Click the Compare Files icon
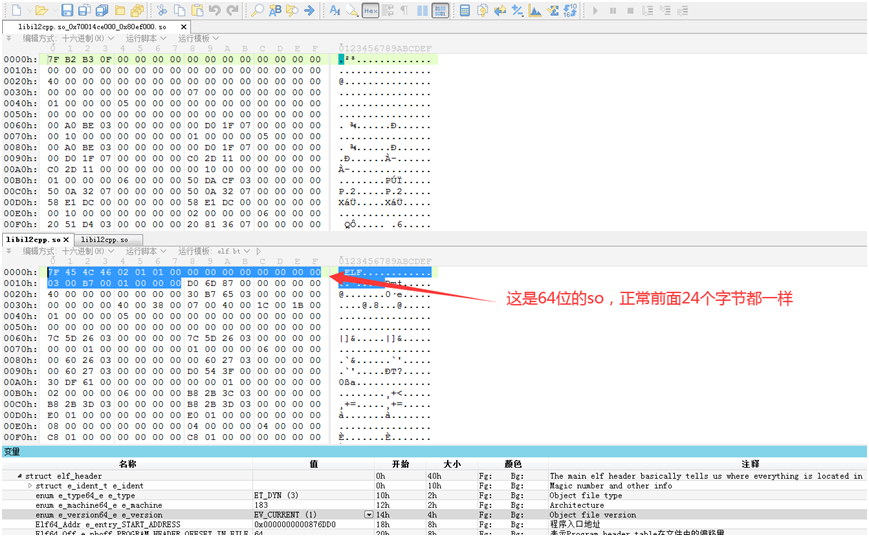The width and height of the screenshot is (869, 537). point(482,10)
